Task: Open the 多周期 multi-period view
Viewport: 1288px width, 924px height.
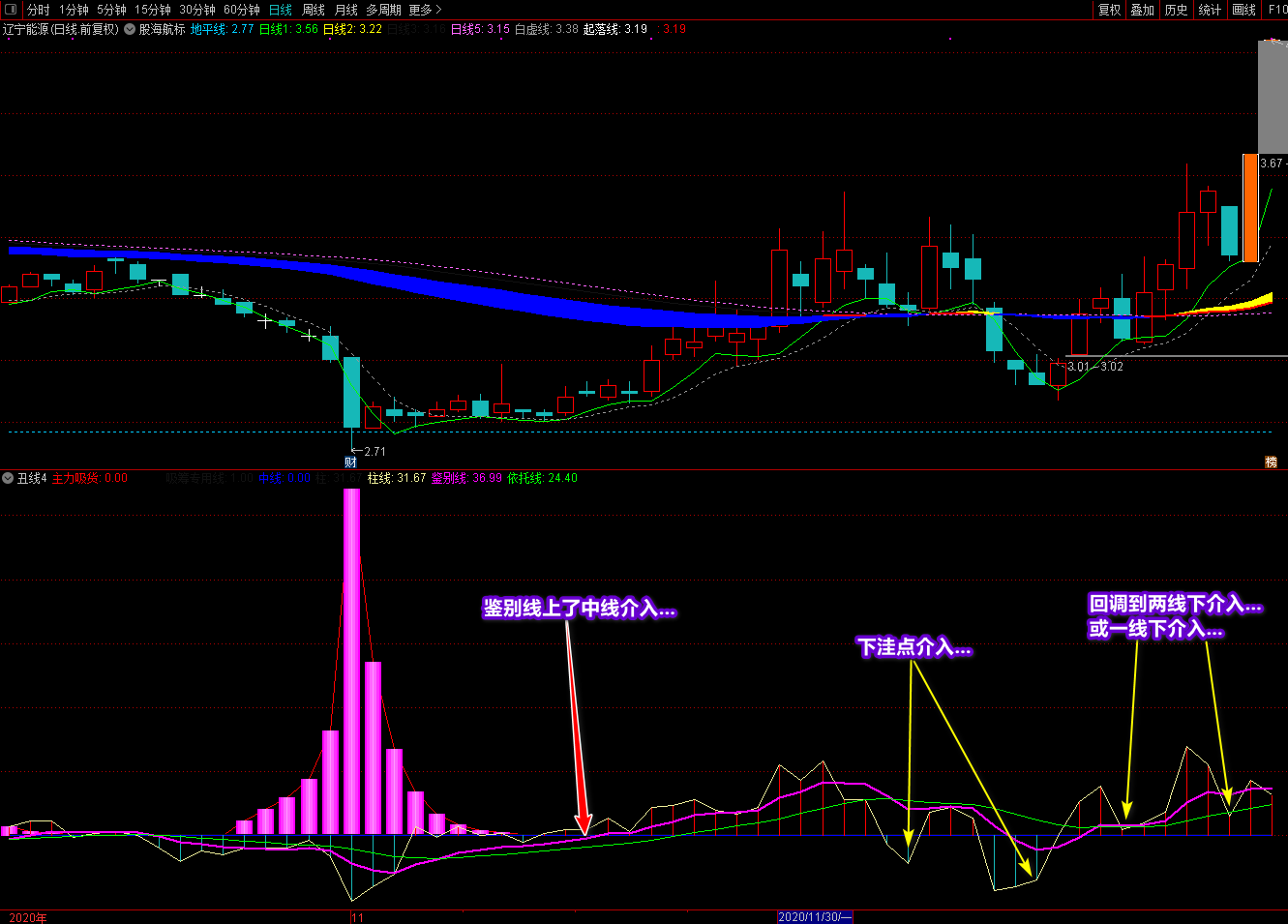Action: [383, 10]
